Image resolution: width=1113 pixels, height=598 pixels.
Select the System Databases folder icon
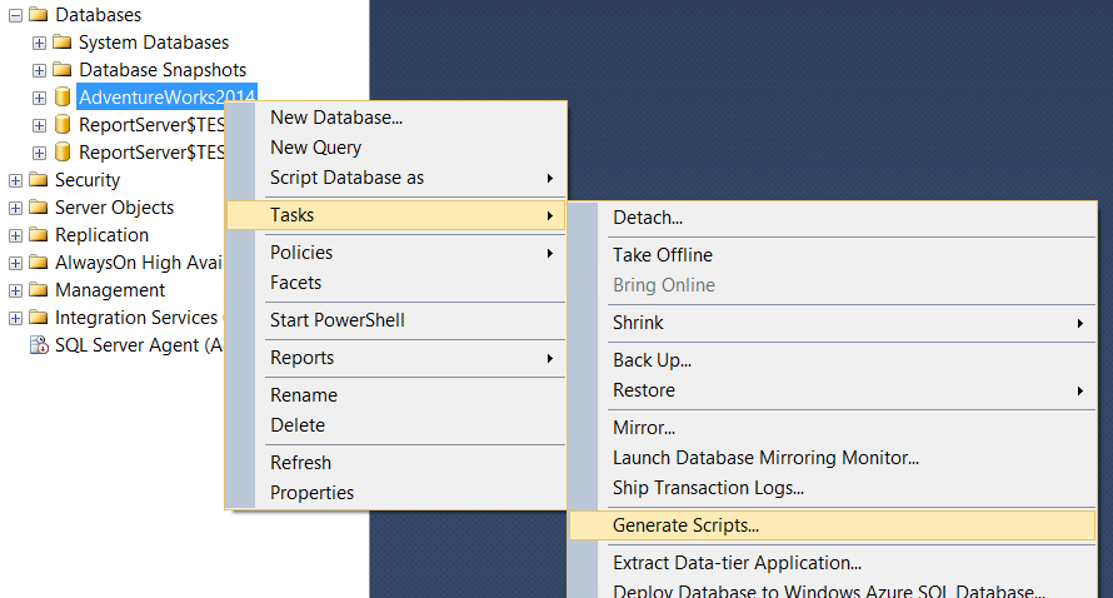(62, 42)
